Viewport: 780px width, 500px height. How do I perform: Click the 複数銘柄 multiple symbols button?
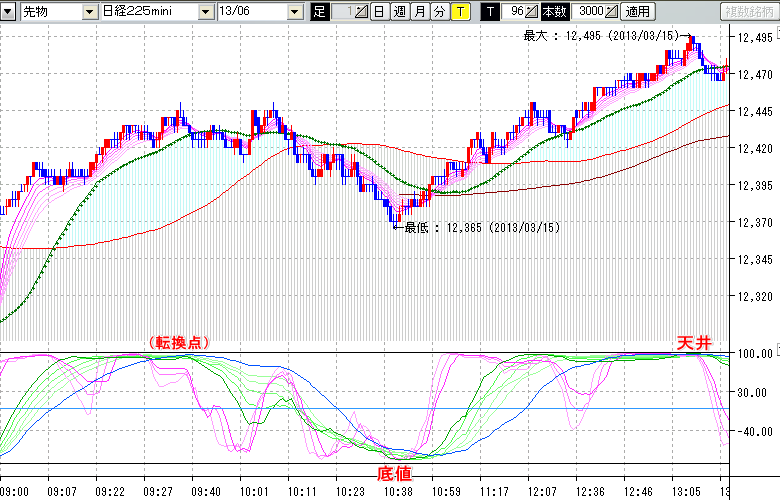point(749,12)
